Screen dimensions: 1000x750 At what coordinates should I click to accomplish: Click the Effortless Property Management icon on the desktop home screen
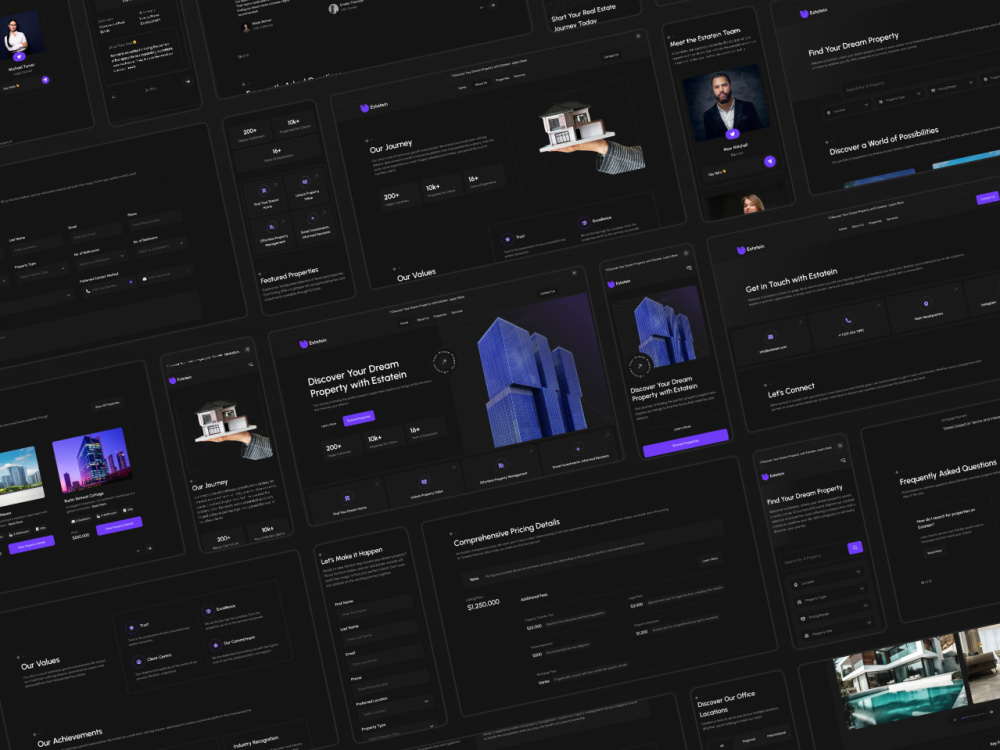pyautogui.click(x=501, y=466)
